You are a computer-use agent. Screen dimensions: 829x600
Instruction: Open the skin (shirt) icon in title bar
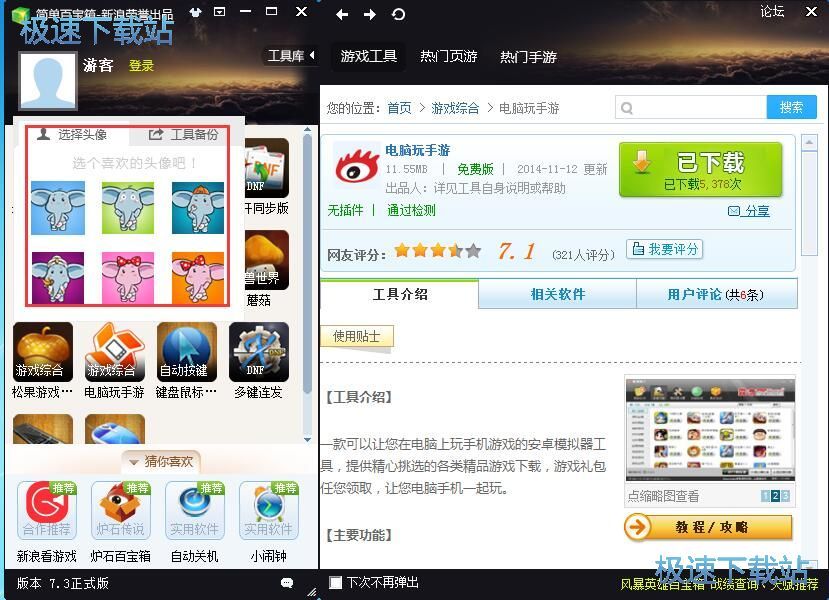tap(195, 12)
